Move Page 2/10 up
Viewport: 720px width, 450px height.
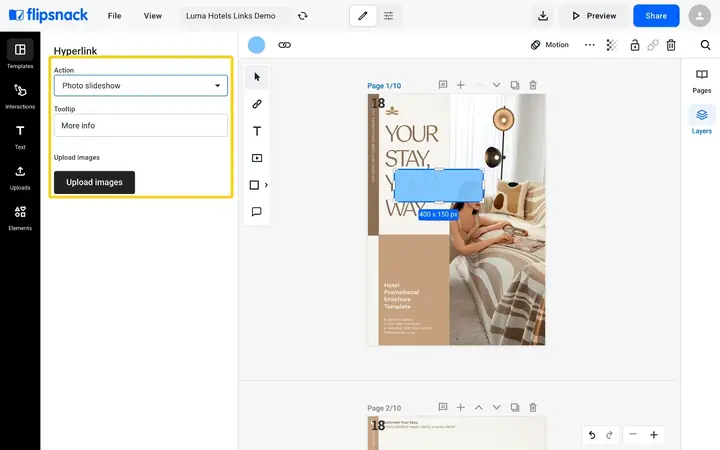pyautogui.click(x=478, y=407)
